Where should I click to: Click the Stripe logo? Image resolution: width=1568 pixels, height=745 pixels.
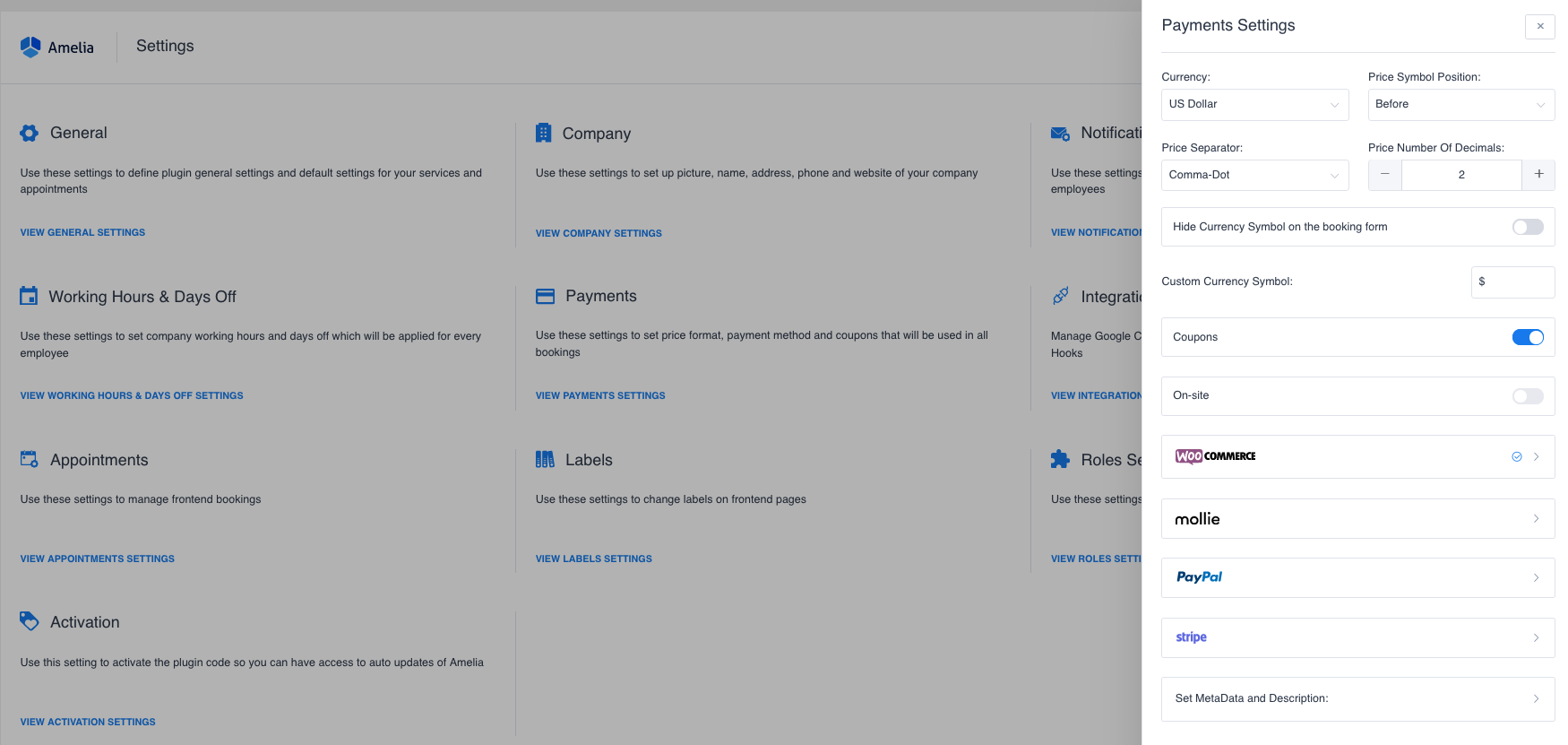point(1191,637)
